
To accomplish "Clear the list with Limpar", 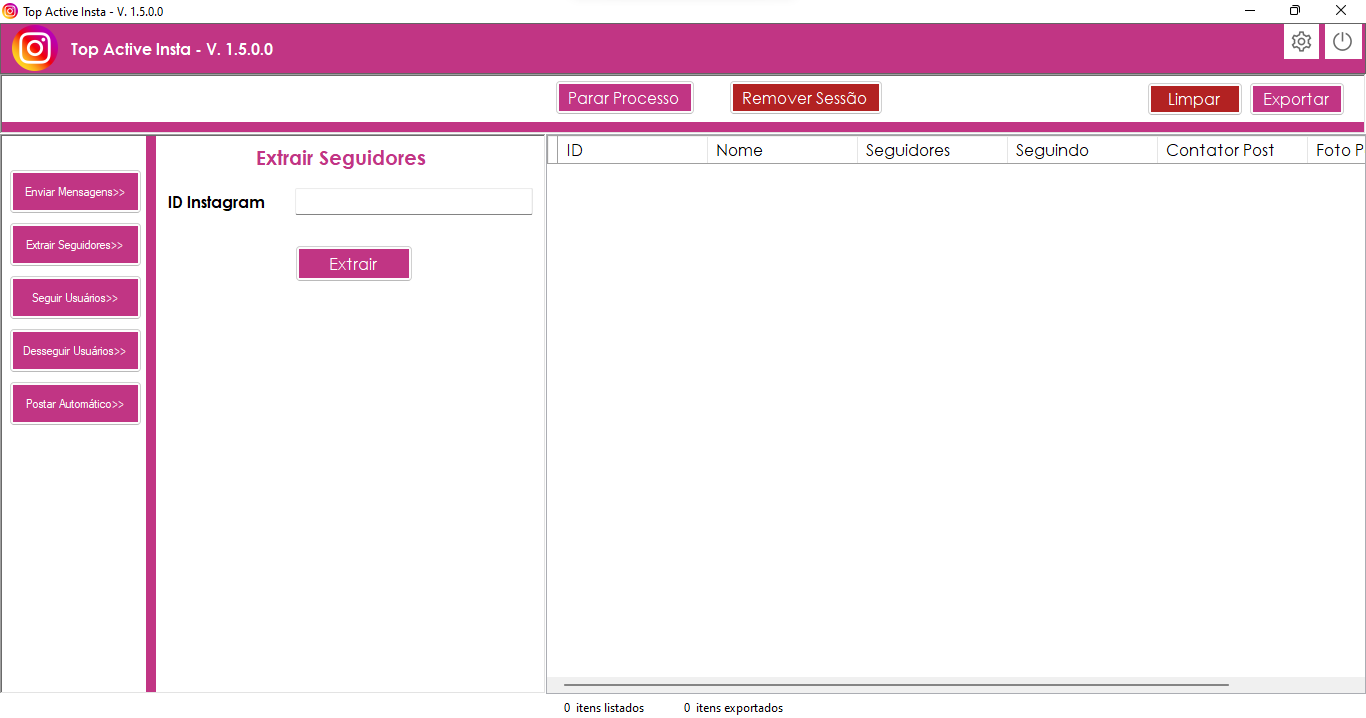I will (1194, 99).
